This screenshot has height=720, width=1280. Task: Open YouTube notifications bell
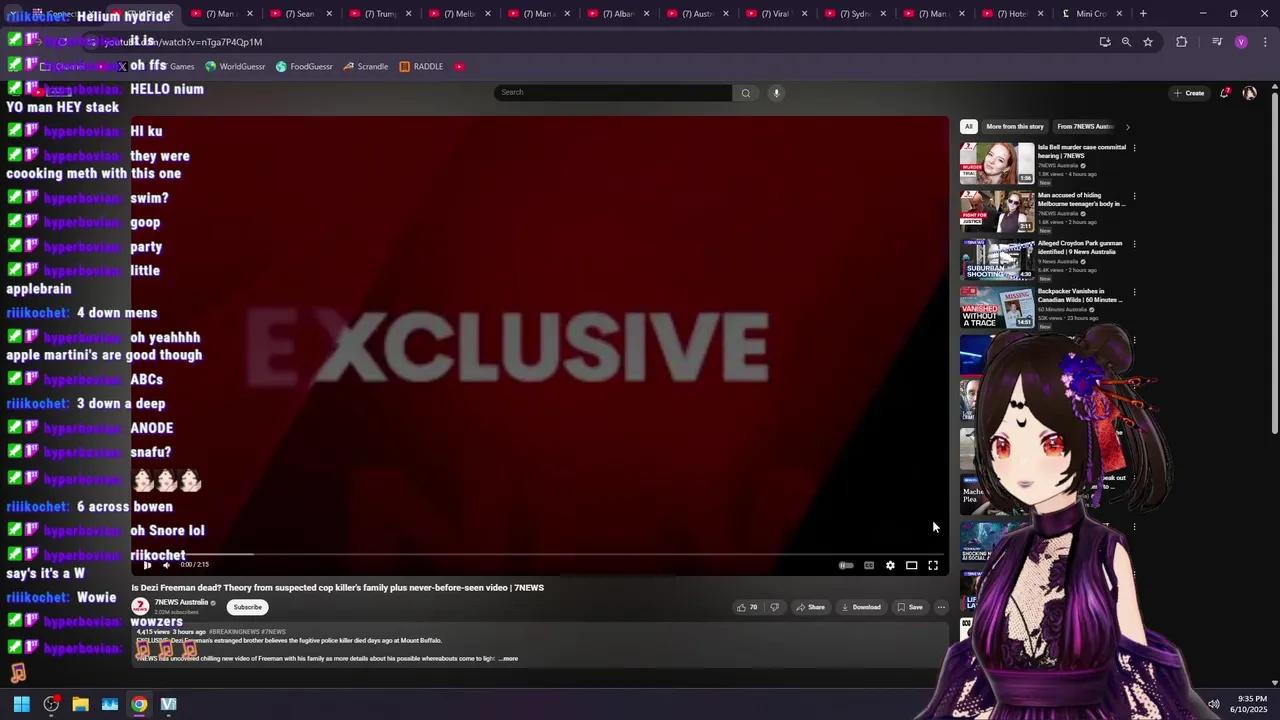tap(1225, 93)
